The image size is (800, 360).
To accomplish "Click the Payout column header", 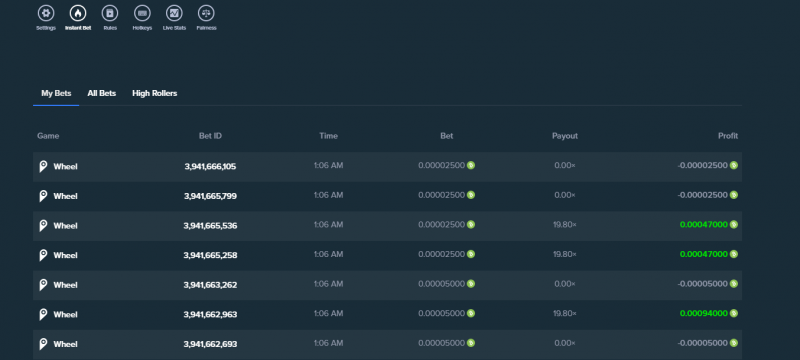I will click(x=565, y=136).
